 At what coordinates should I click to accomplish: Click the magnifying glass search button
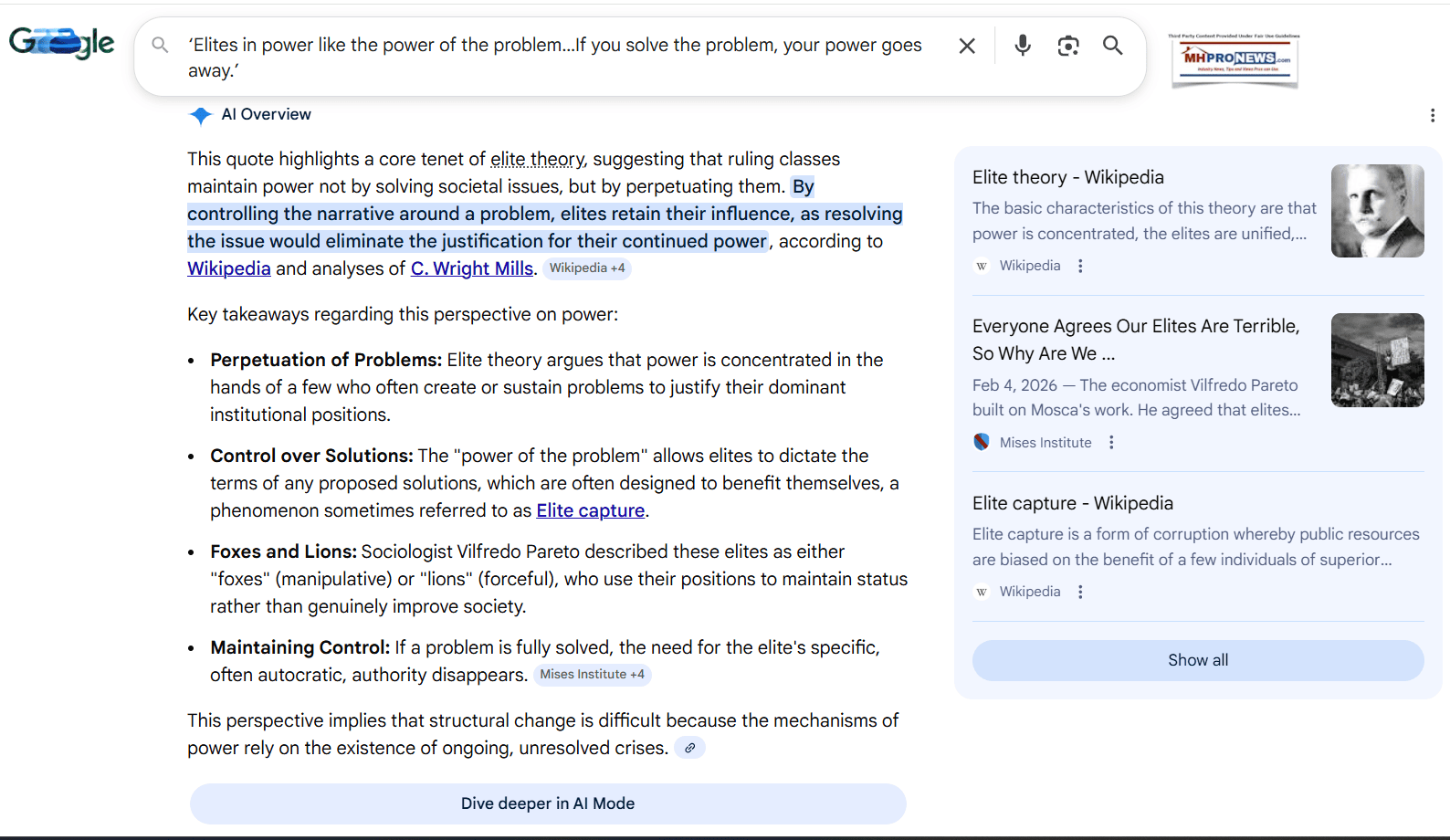(1112, 46)
